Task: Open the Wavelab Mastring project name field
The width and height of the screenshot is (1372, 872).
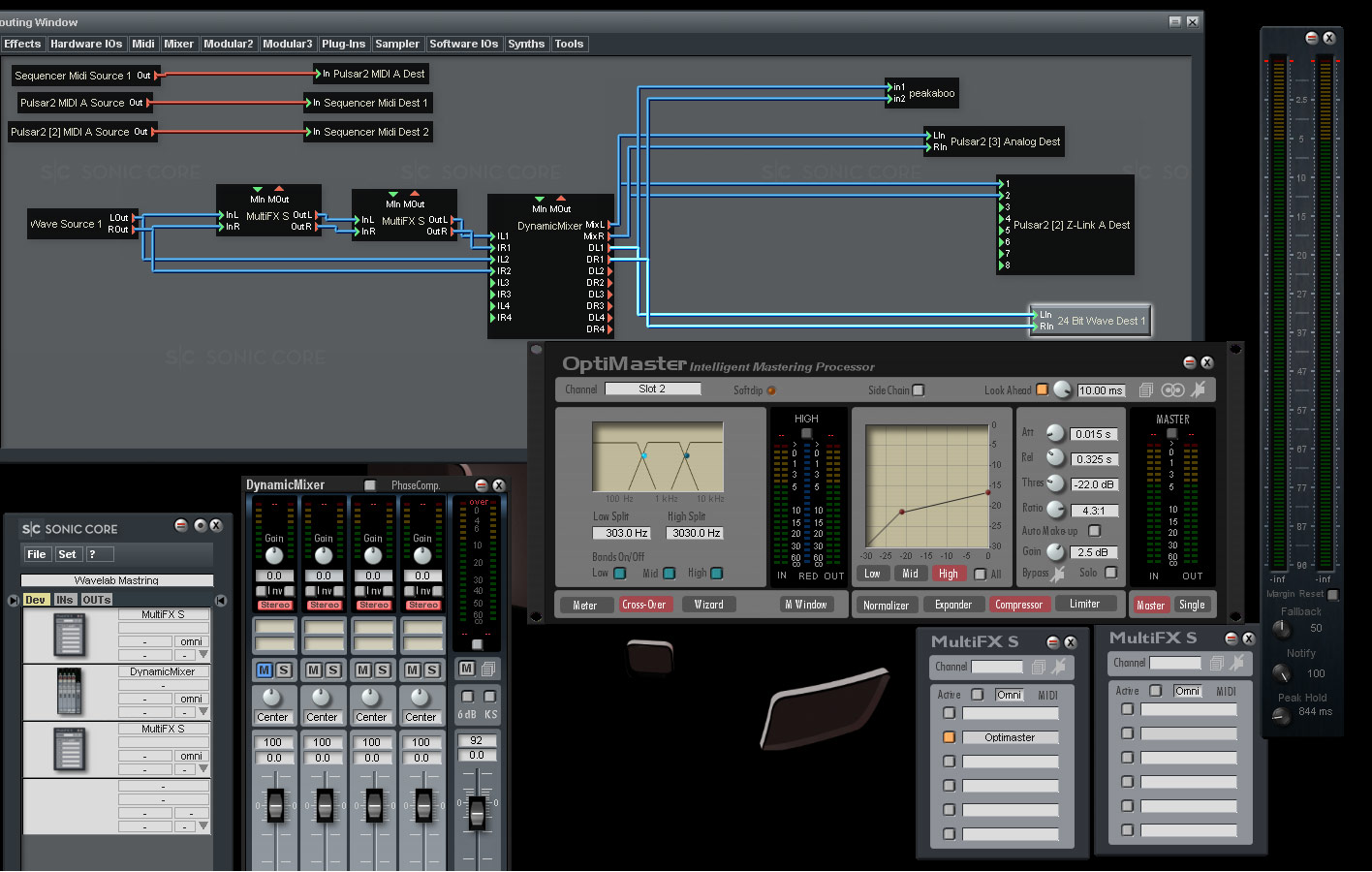Action: 117,580
